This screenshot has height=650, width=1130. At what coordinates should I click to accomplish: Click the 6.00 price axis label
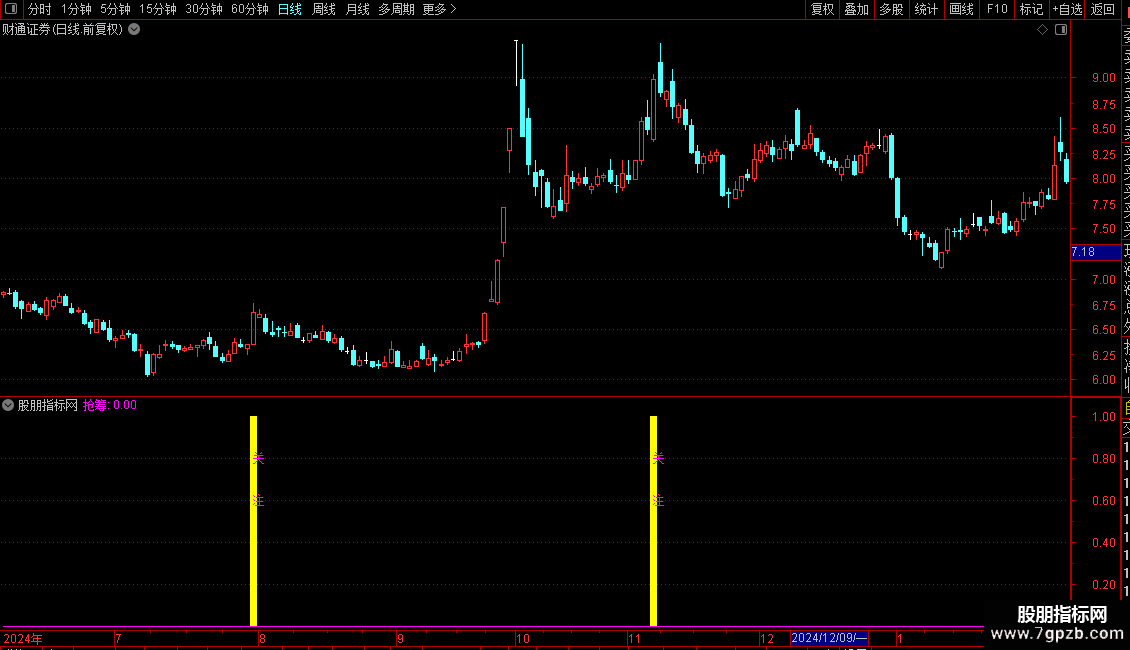click(x=1103, y=380)
